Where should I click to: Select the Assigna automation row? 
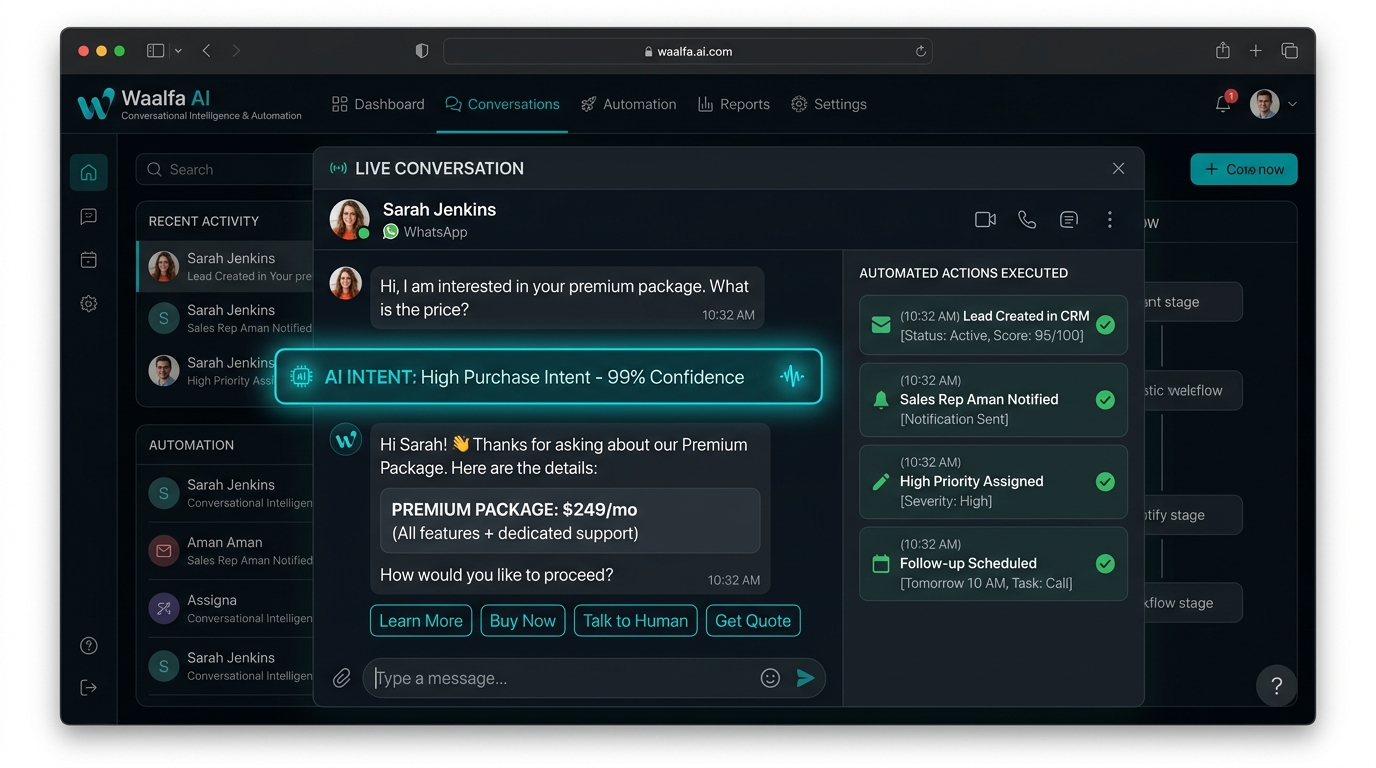point(226,608)
